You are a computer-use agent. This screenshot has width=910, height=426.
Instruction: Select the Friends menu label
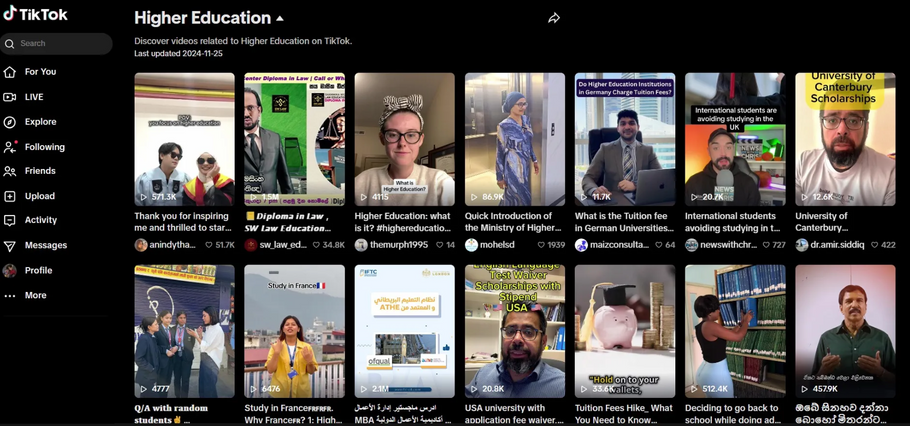tap(40, 171)
